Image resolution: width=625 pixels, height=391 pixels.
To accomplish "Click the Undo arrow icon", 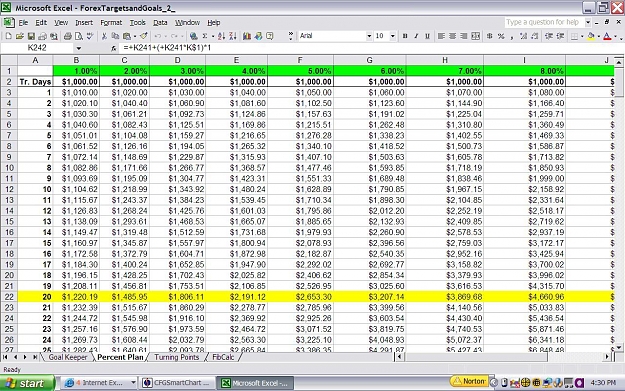I will [158, 36].
